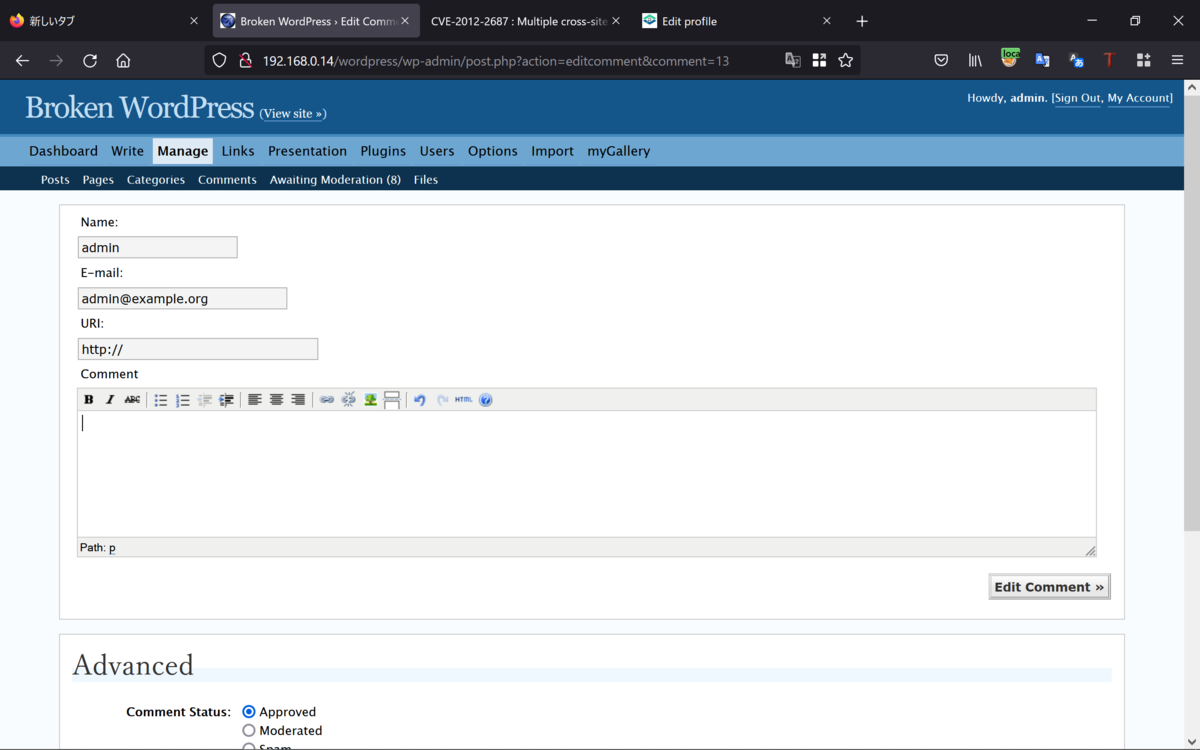Go to the Files submenu
The height and width of the screenshot is (750, 1200).
(x=426, y=180)
